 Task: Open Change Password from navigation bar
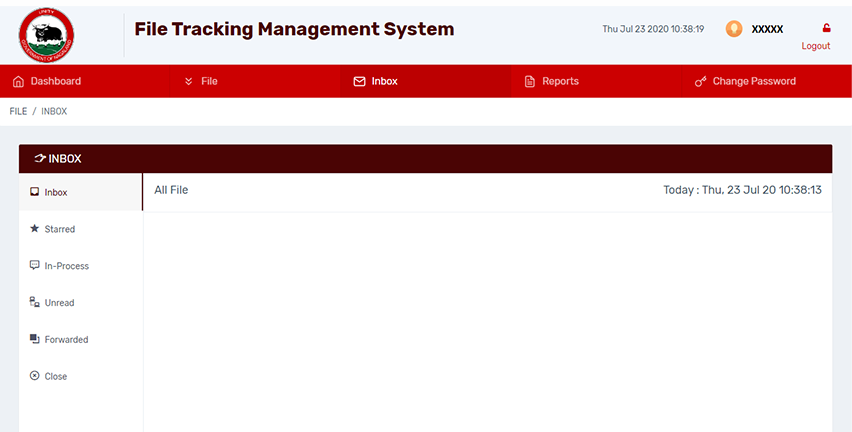(x=753, y=81)
